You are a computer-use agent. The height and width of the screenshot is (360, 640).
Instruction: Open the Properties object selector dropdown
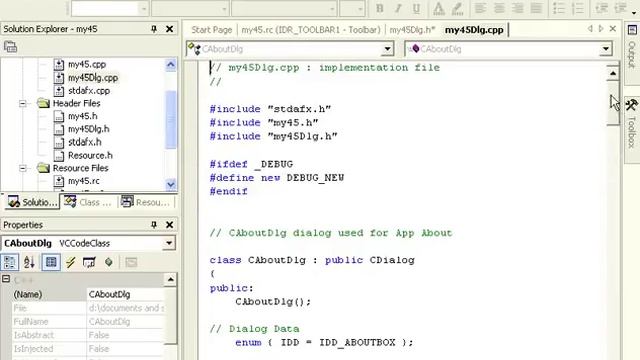click(169, 243)
